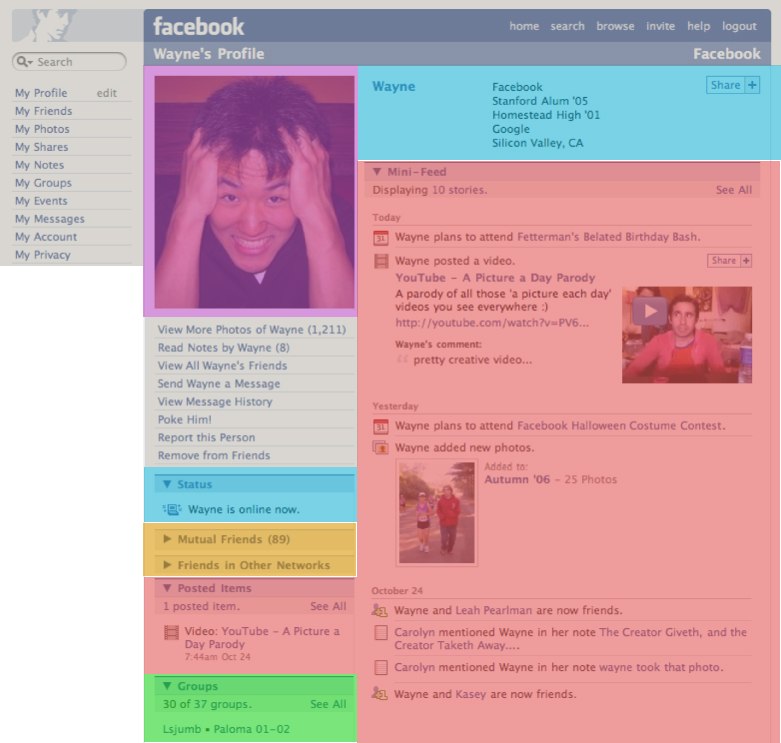Click the film icon next to 'Wayne posted a video'

[x=381, y=261]
